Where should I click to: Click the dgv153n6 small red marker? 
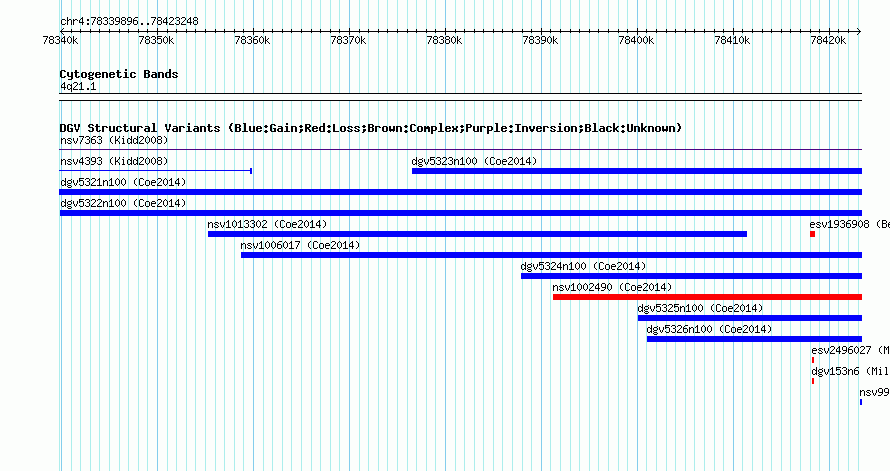click(x=813, y=381)
